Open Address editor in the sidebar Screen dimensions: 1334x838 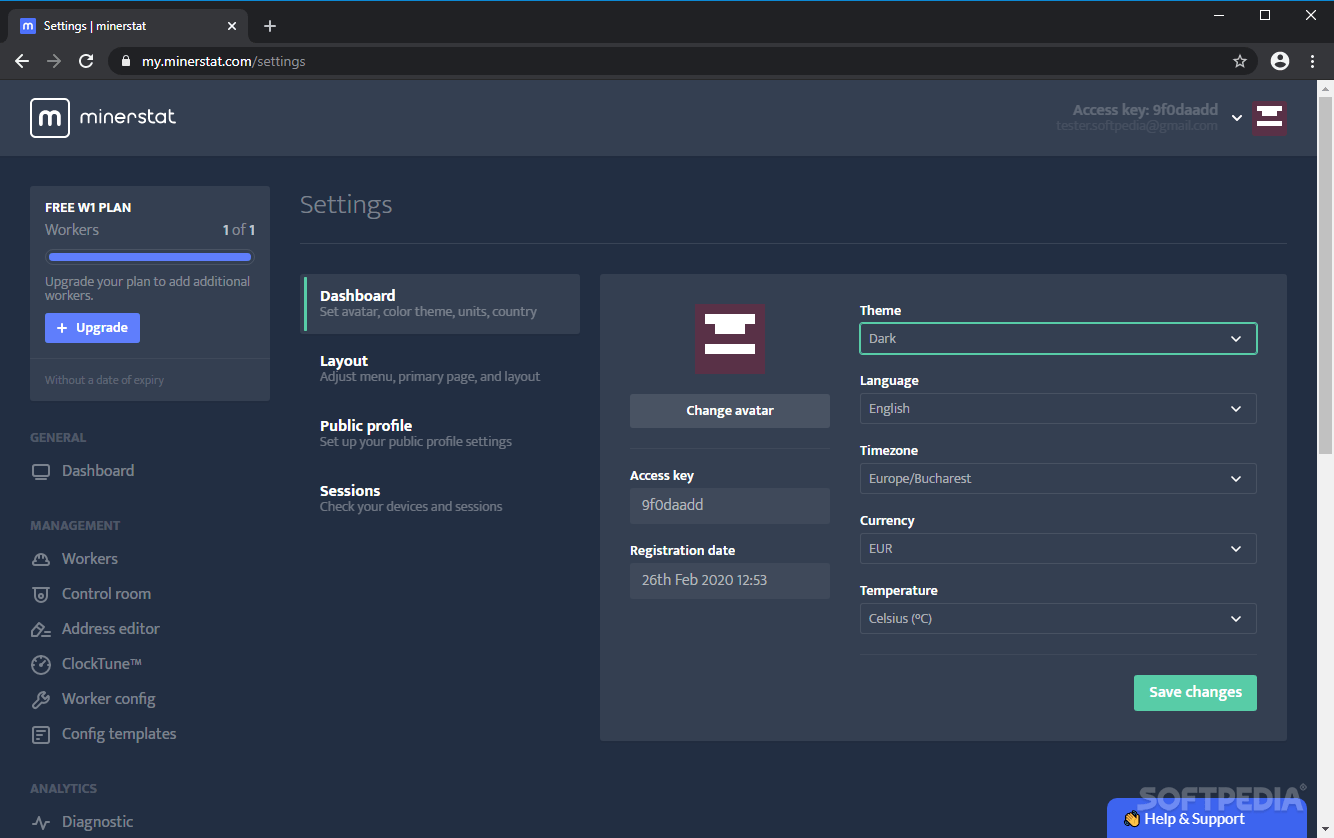[x=111, y=629]
